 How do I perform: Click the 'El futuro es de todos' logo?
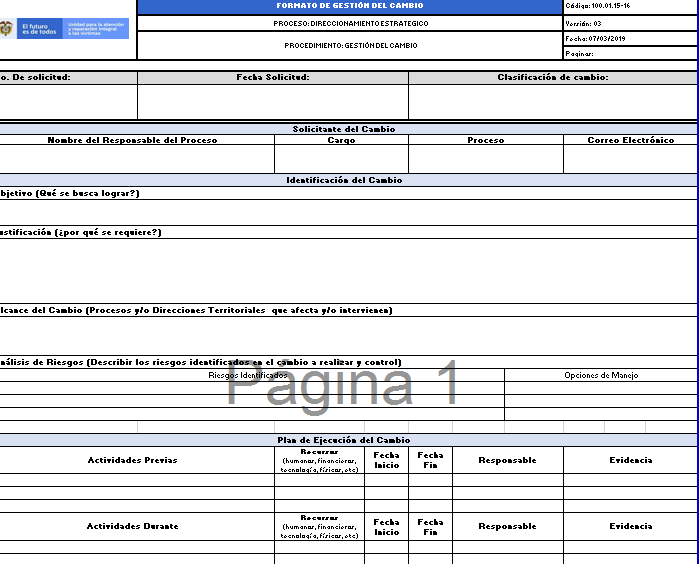[39, 29]
